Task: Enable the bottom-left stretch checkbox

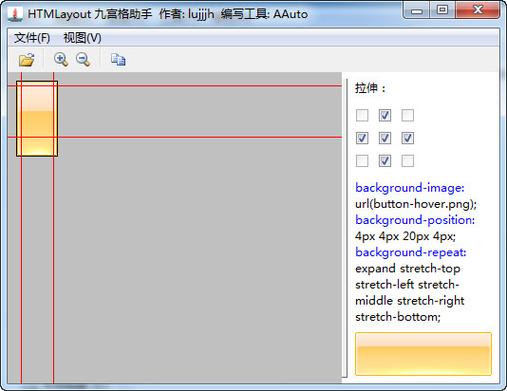Action: [362, 161]
